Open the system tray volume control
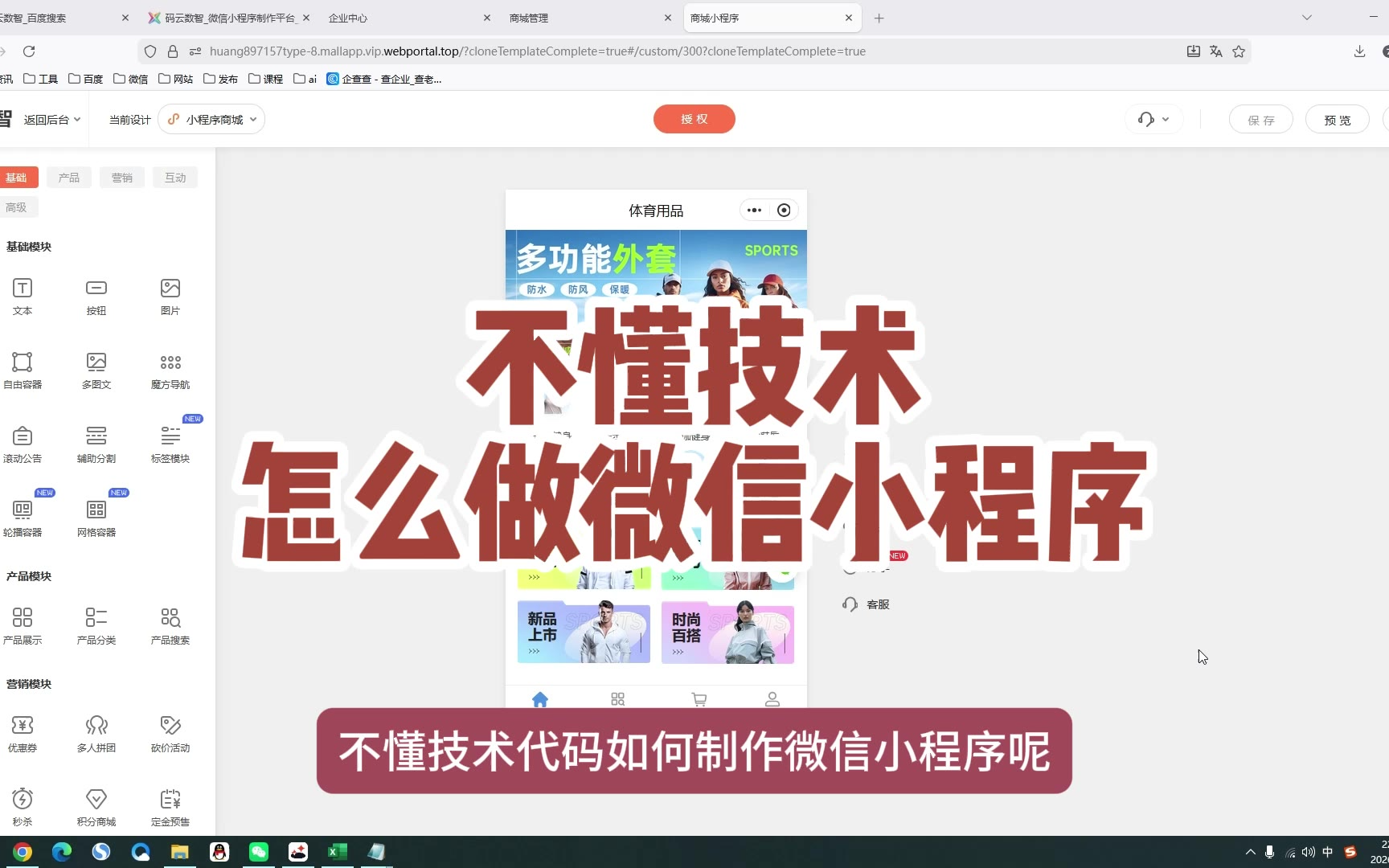Image resolution: width=1389 pixels, height=868 pixels. point(1309,852)
